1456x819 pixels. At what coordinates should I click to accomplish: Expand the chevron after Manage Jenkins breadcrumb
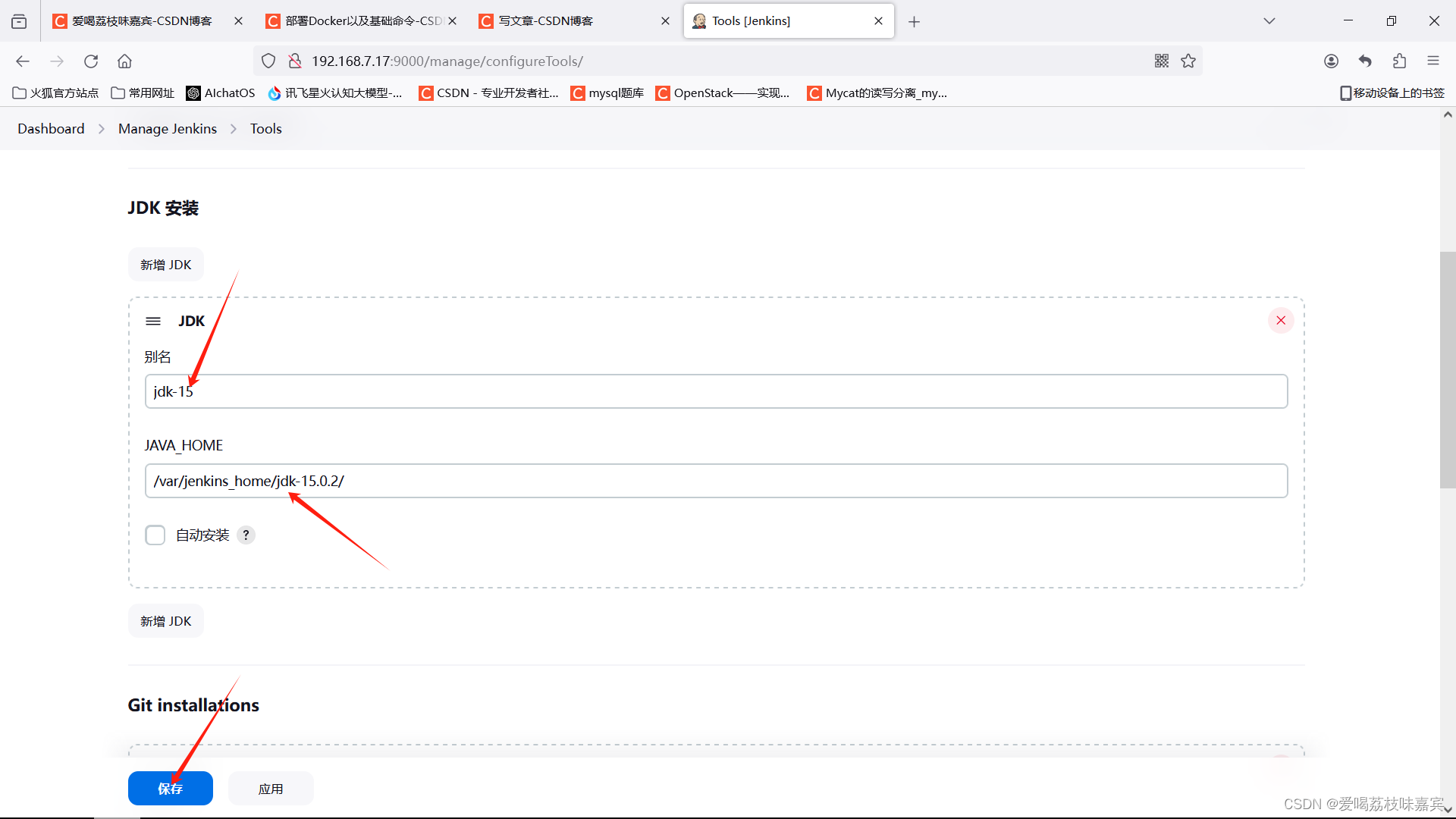[x=234, y=129]
